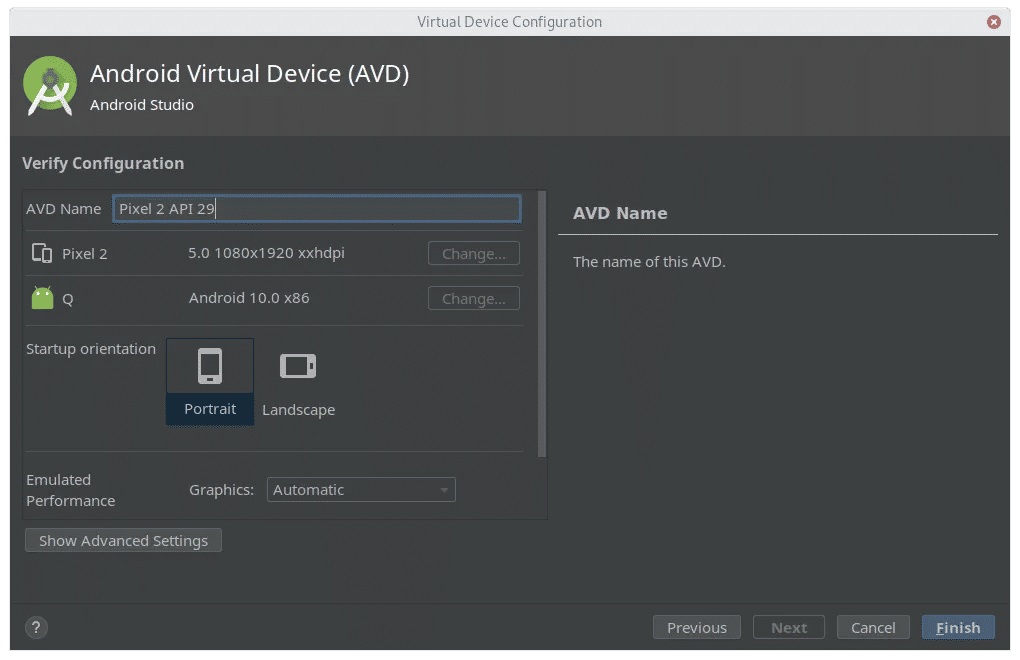The image size is (1020, 660).
Task: Finish creating the virtual device
Action: [x=958, y=627]
